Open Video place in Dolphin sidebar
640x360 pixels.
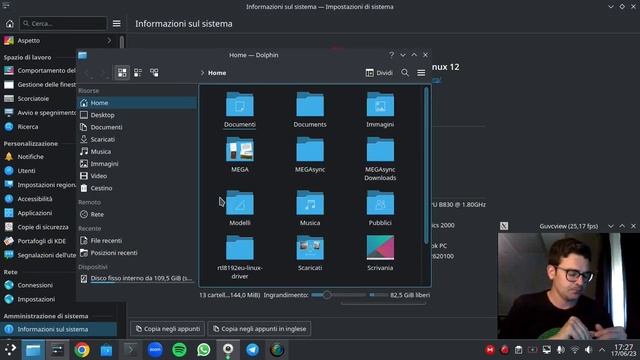coord(137,176)
